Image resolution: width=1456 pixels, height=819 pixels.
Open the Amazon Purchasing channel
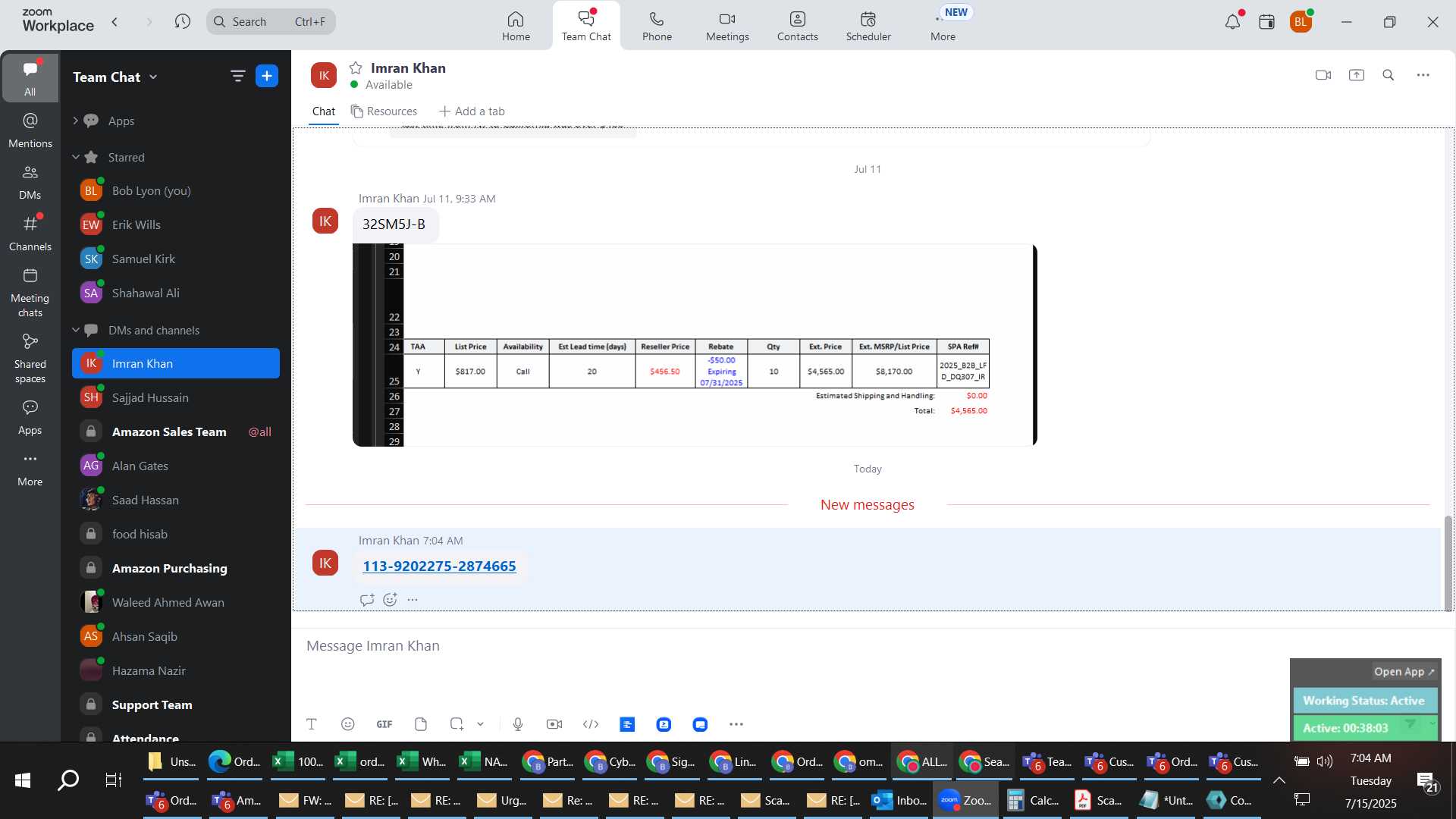(x=176, y=568)
